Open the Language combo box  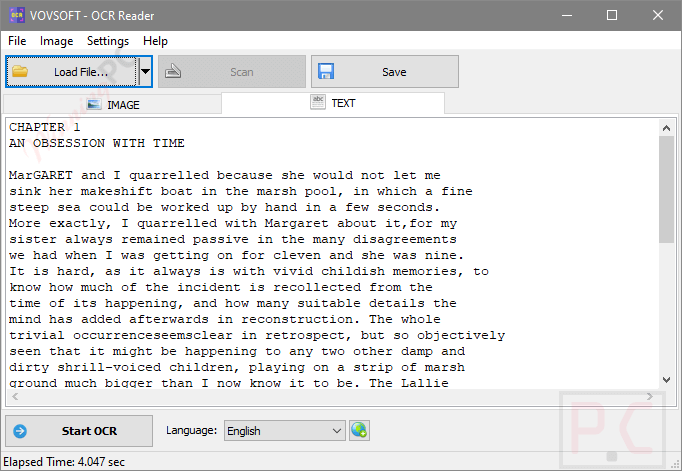(x=285, y=431)
